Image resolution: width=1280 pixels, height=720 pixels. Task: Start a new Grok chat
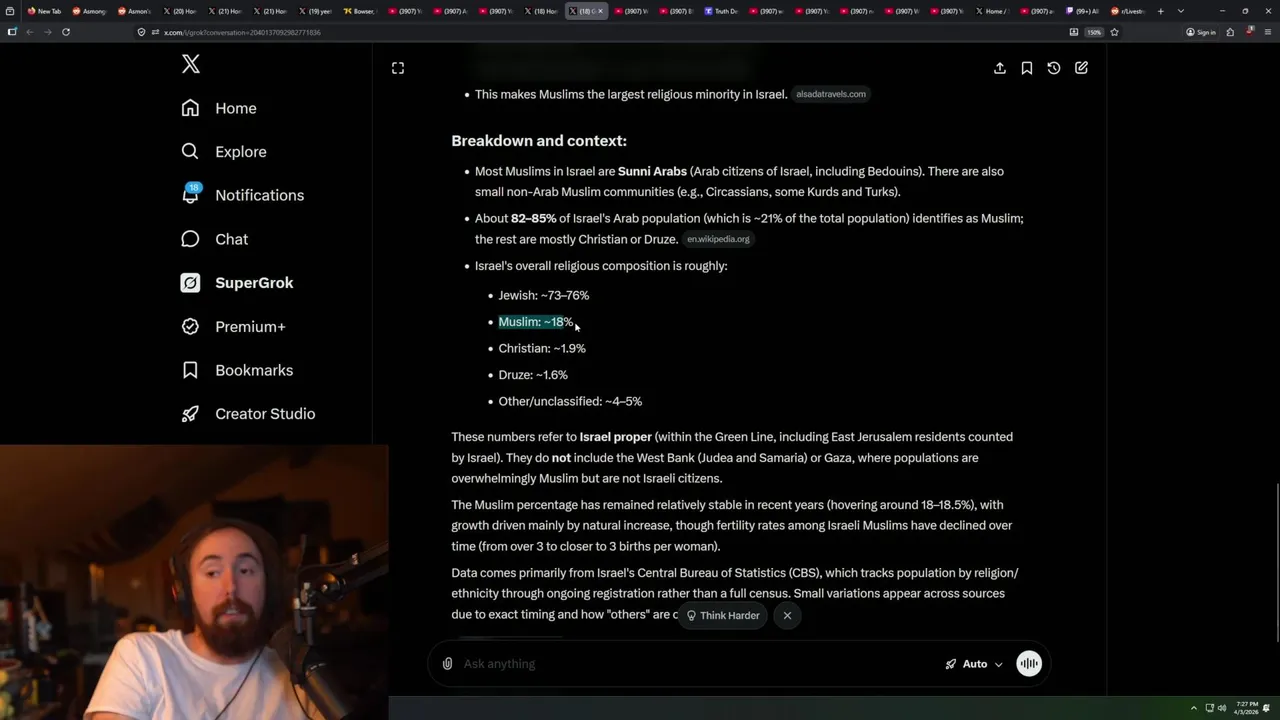click(1081, 68)
